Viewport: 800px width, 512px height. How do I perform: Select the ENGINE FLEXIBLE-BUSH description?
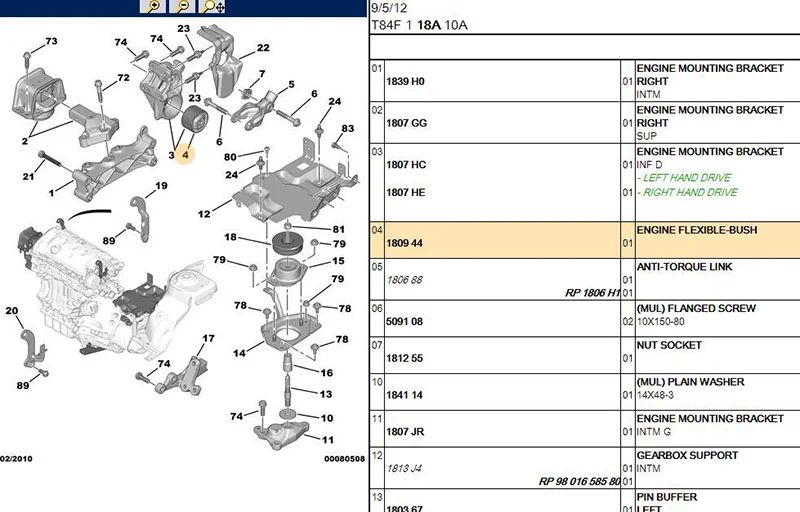tap(697, 230)
